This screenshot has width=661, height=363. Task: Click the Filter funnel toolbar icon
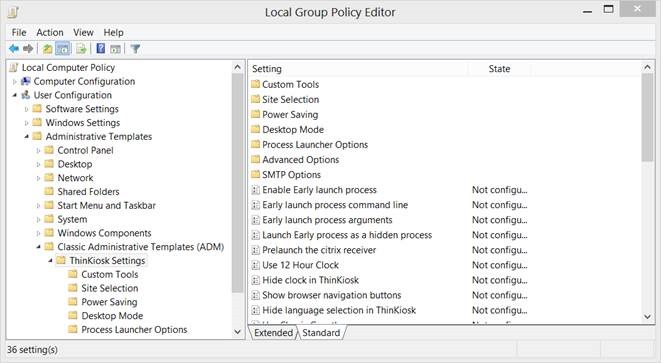click(x=135, y=49)
